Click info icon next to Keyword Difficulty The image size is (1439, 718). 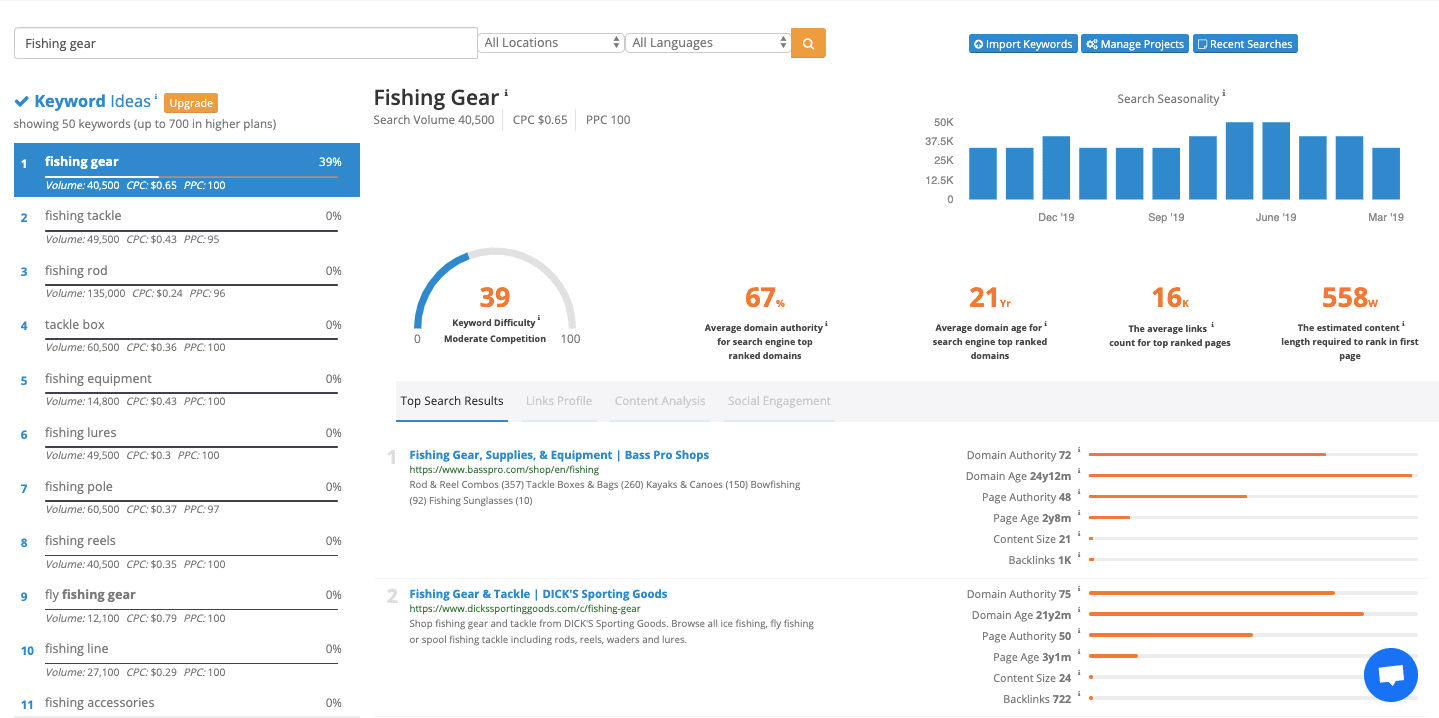point(539,319)
